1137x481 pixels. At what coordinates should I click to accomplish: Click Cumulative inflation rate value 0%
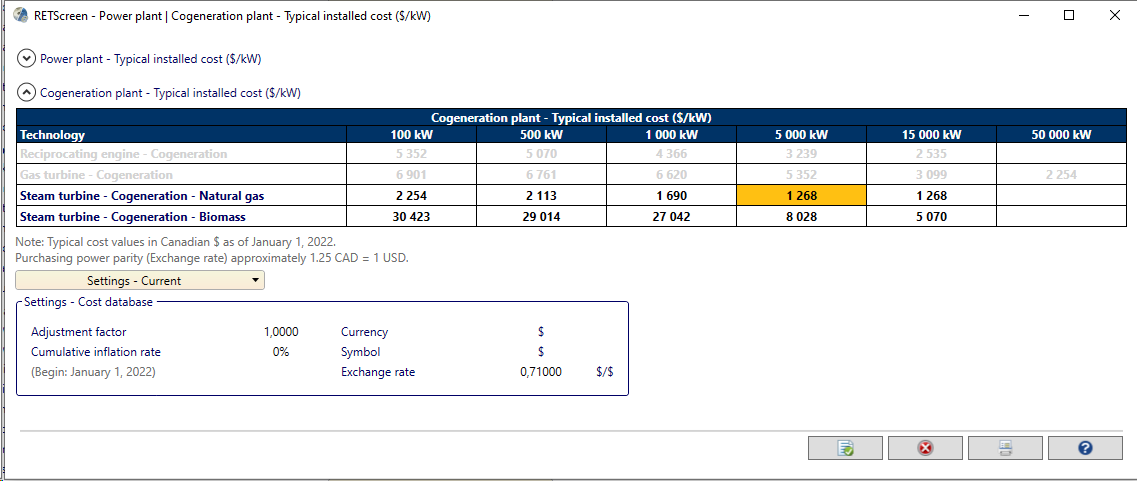click(x=281, y=352)
